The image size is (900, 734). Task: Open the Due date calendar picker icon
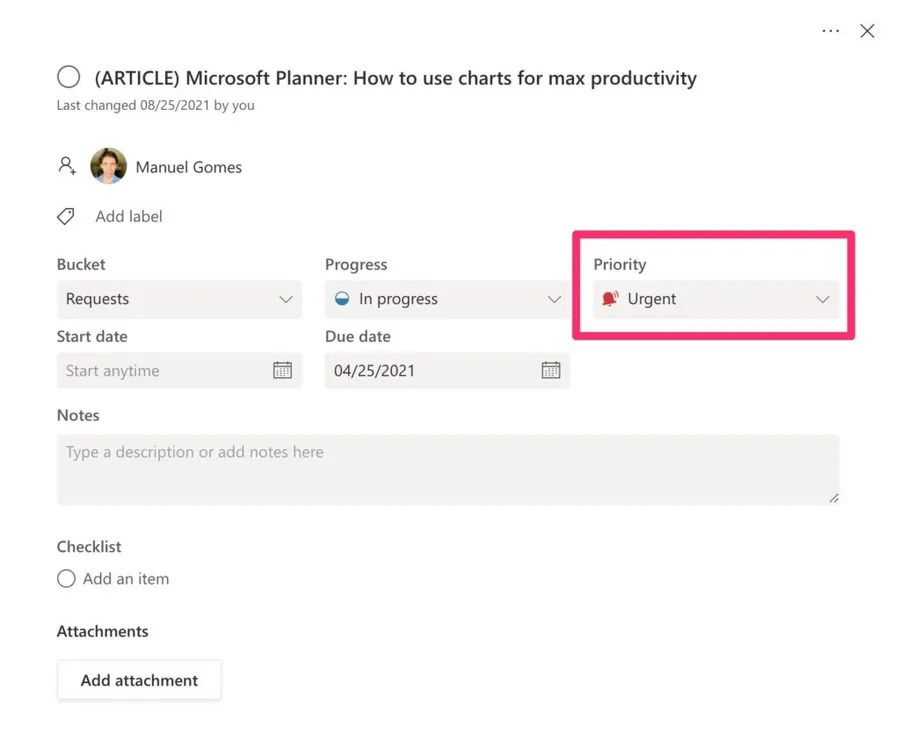(550, 370)
